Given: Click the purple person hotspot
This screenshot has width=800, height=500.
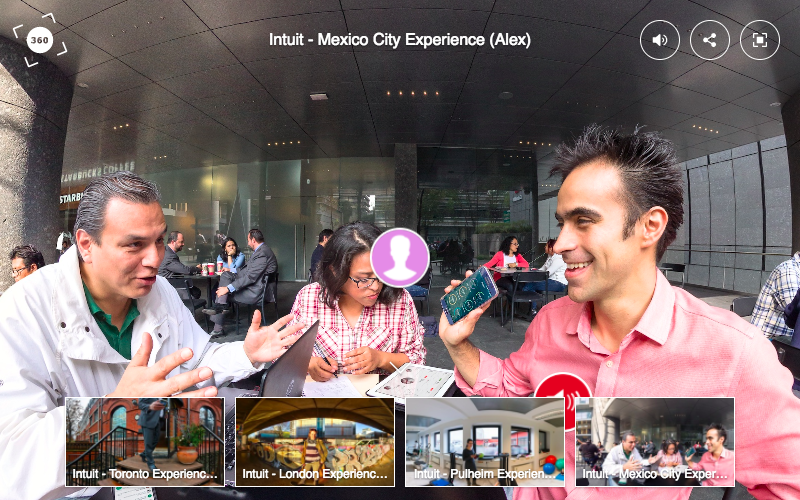Looking at the screenshot, I should 400,258.
